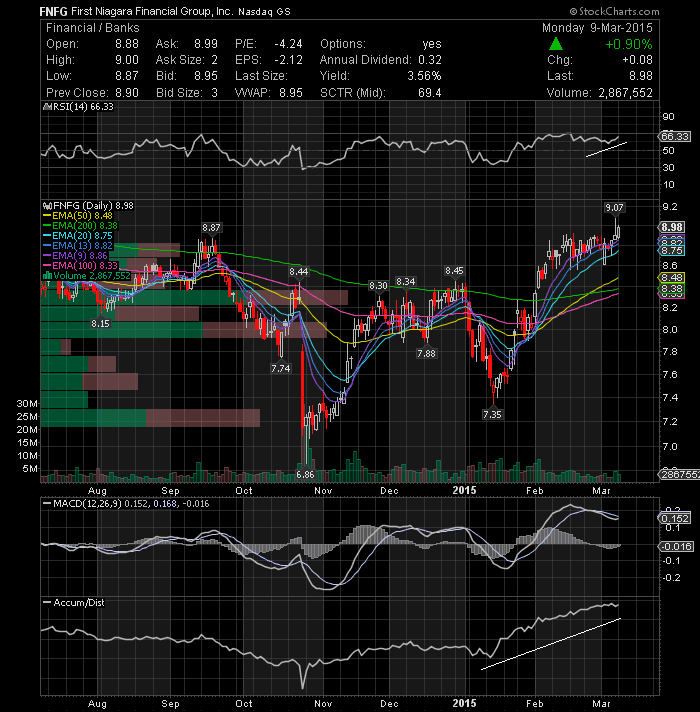Screen dimensions: 700x712
Task: Click the -0.016 histogram tag on right axis
Action: pyautogui.click(x=675, y=546)
